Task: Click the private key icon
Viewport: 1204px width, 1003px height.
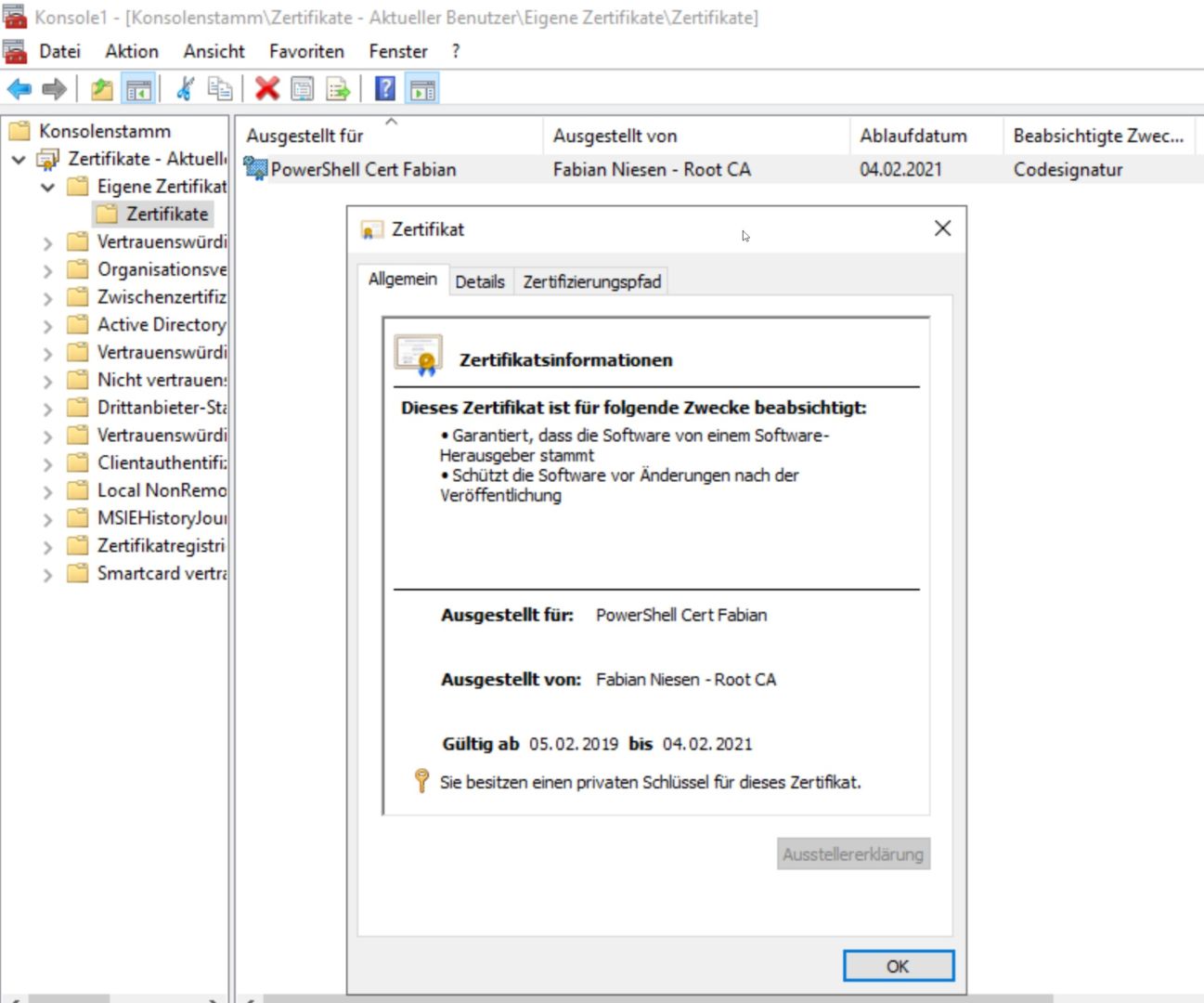Action: (x=421, y=780)
